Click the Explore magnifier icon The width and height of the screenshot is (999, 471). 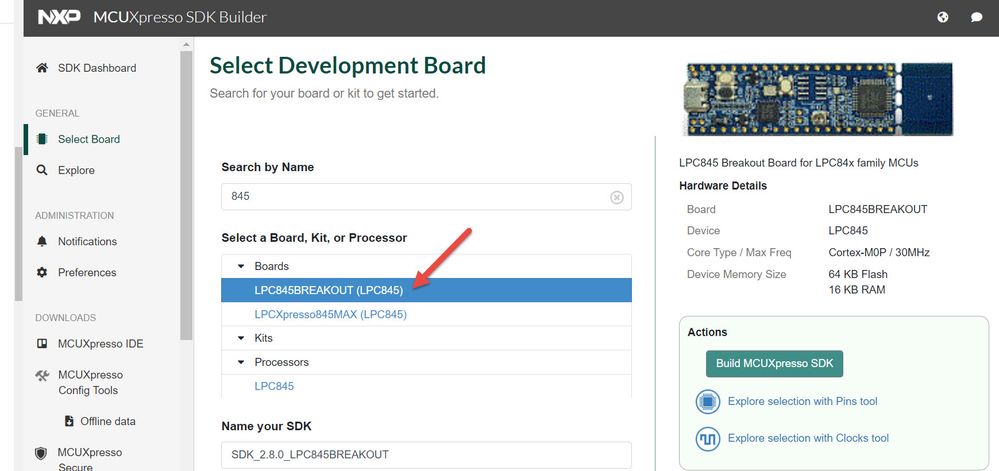click(x=42, y=170)
